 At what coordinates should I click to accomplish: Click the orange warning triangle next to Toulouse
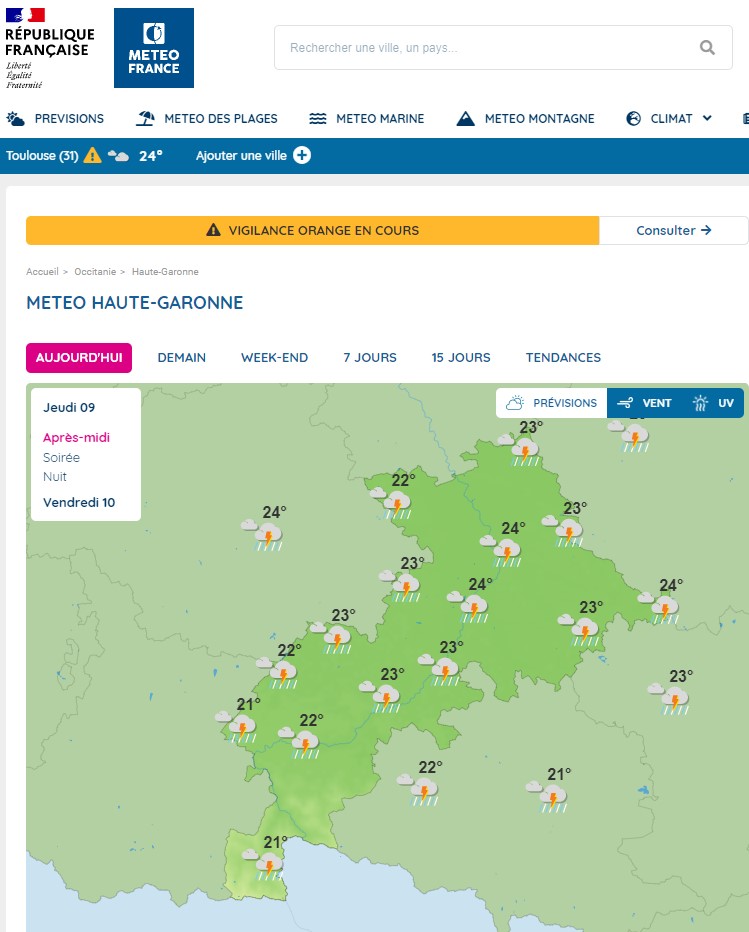pyautogui.click(x=93, y=155)
